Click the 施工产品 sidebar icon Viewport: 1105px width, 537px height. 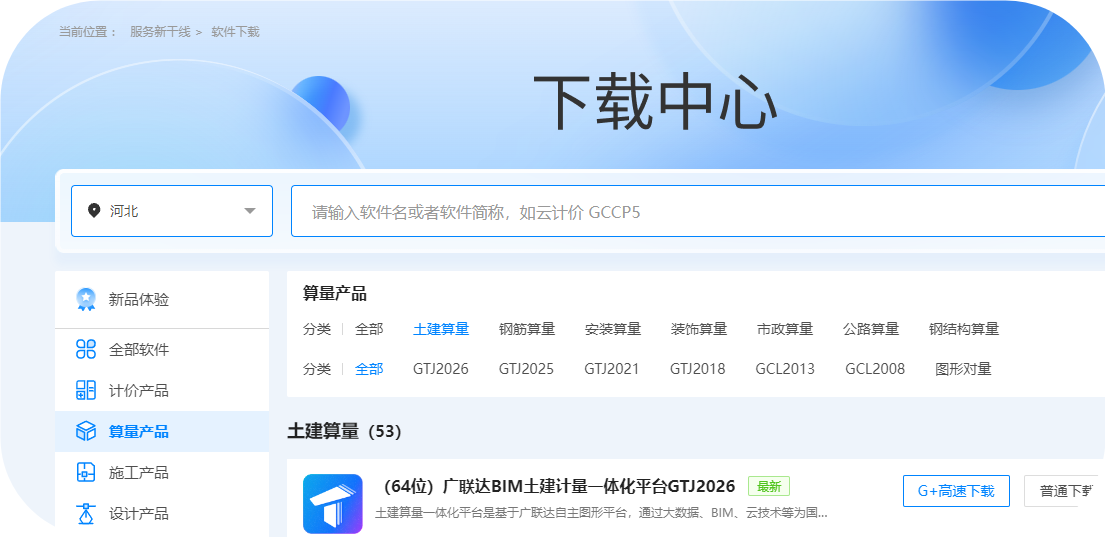pyautogui.click(x=86, y=472)
